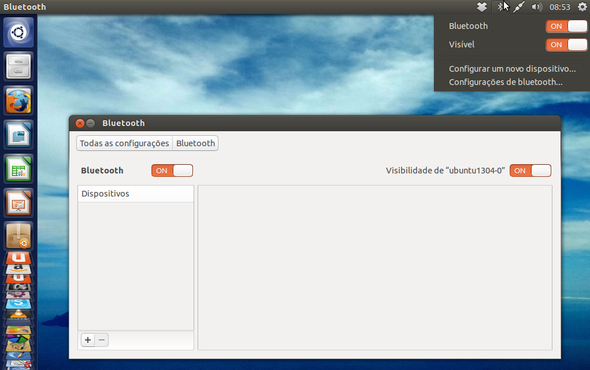Open Amazon launcher icon in the dock
The image size is (590, 370).
[18, 268]
